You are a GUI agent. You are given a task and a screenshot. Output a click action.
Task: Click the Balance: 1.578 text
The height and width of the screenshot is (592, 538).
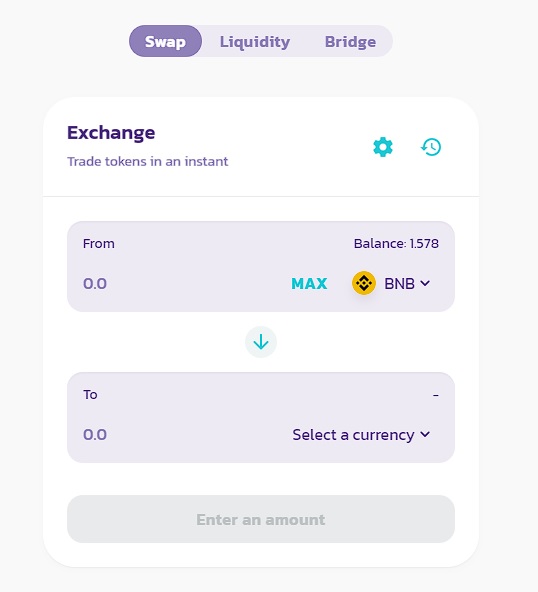(x=396, y=244)
